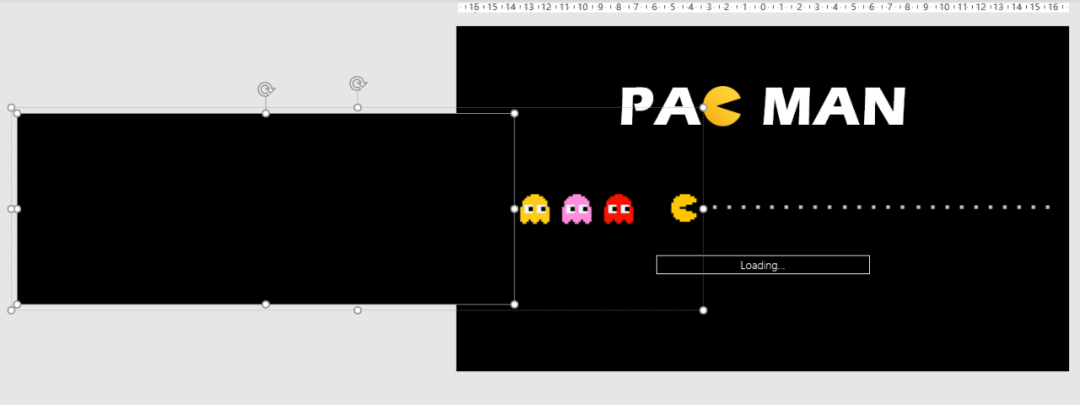Click the bottom-right corner handle of the outer selection
The height and width of the screenshot is (405, 1080).
click(703, 310)
